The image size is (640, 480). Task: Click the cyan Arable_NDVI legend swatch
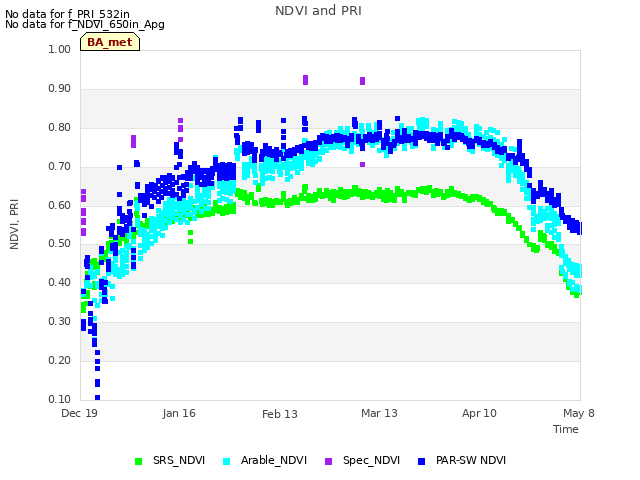coord(227,461)
